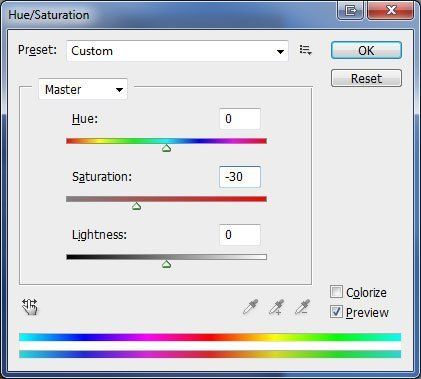Enable the Colorize checkbox
421x379 pixels.
click(x=336, y=292)
